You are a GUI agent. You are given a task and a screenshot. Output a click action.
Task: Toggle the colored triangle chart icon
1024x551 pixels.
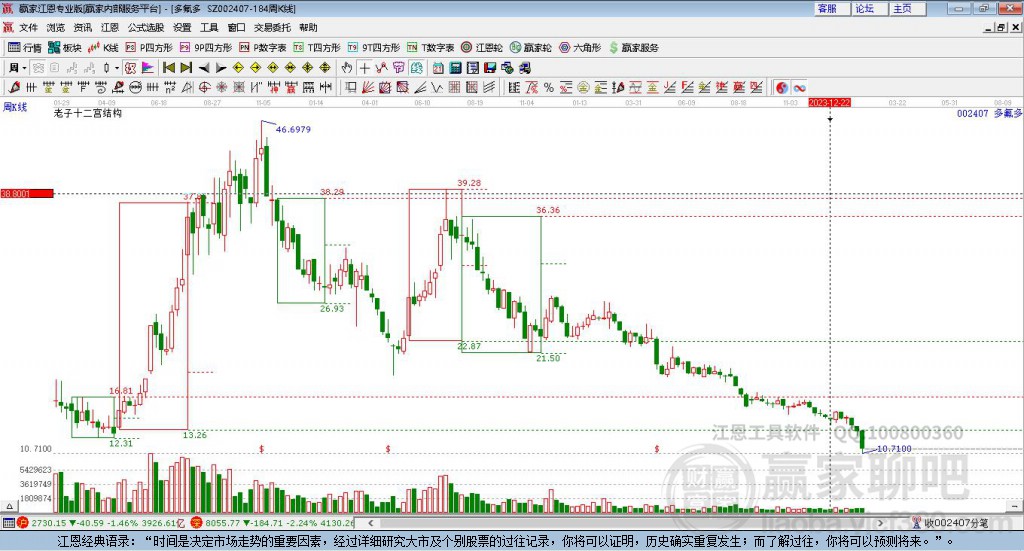click(148, 68)
